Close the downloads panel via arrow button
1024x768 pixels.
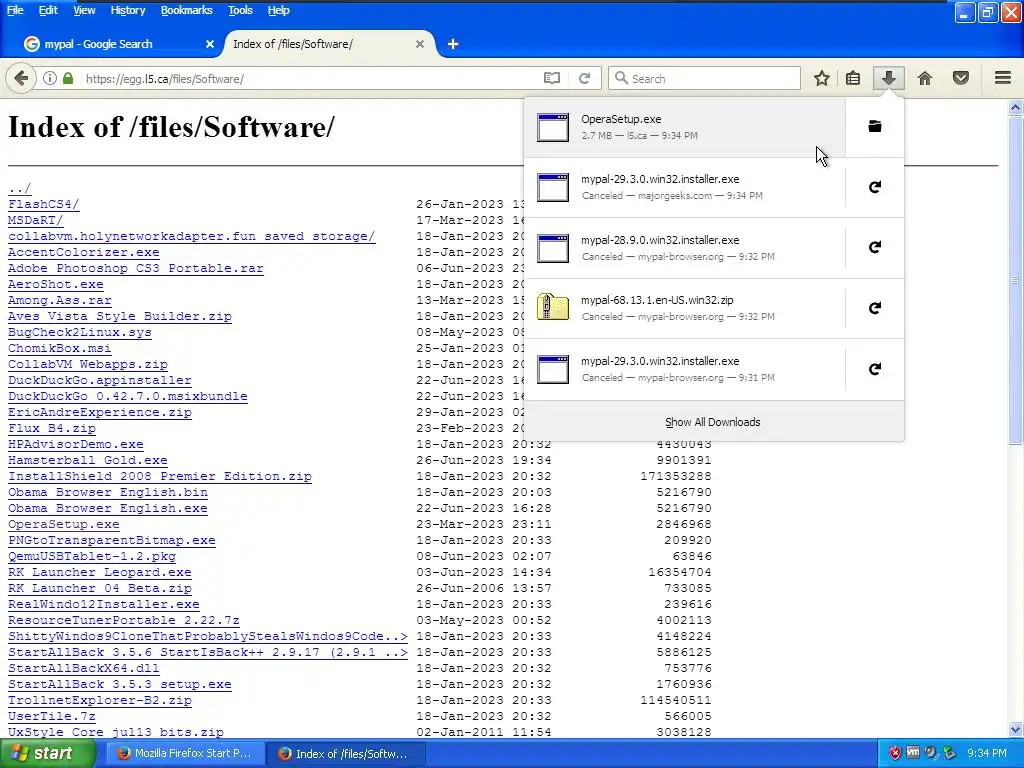pos(888,78)
